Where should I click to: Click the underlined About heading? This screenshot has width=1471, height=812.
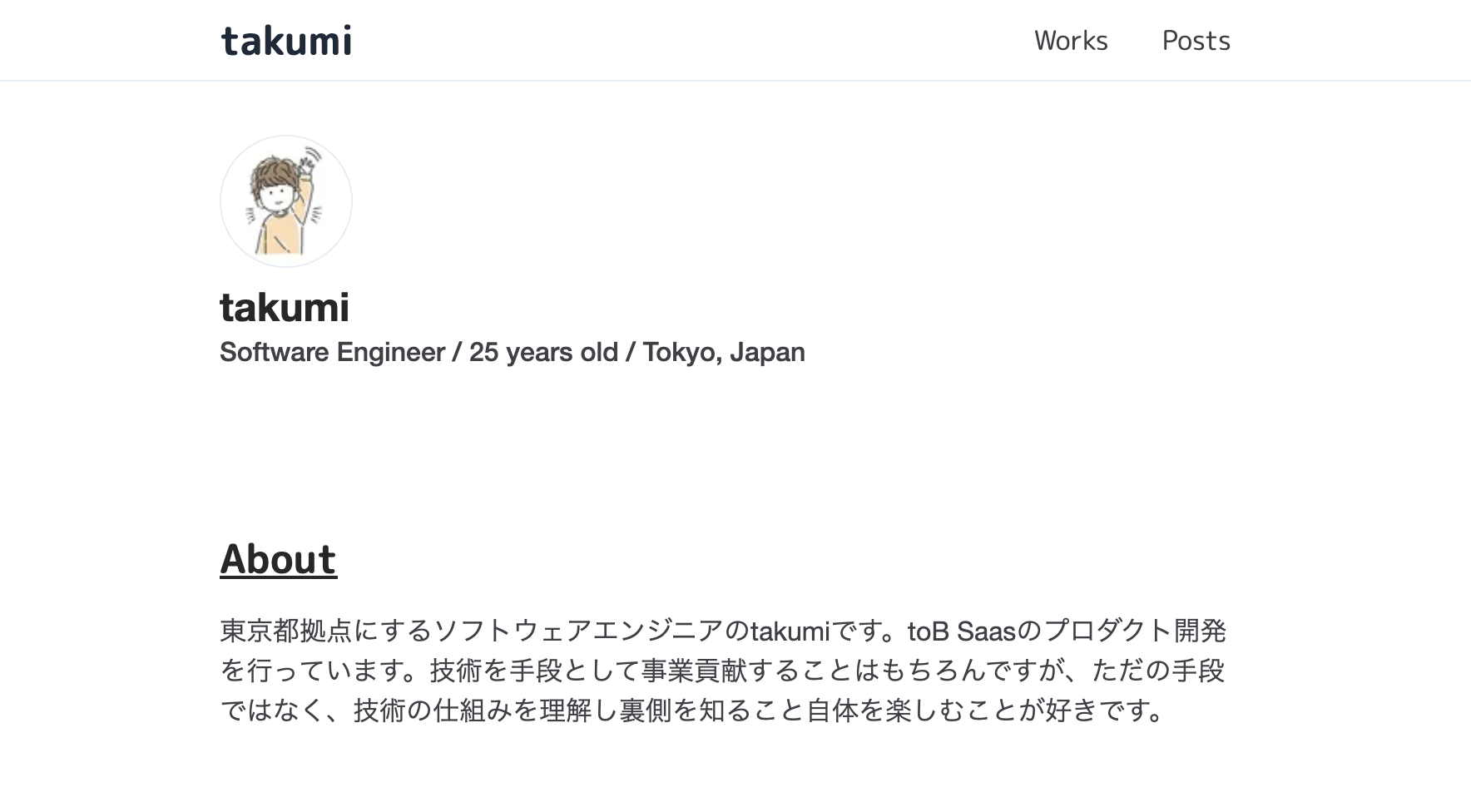tap(278, 558)
